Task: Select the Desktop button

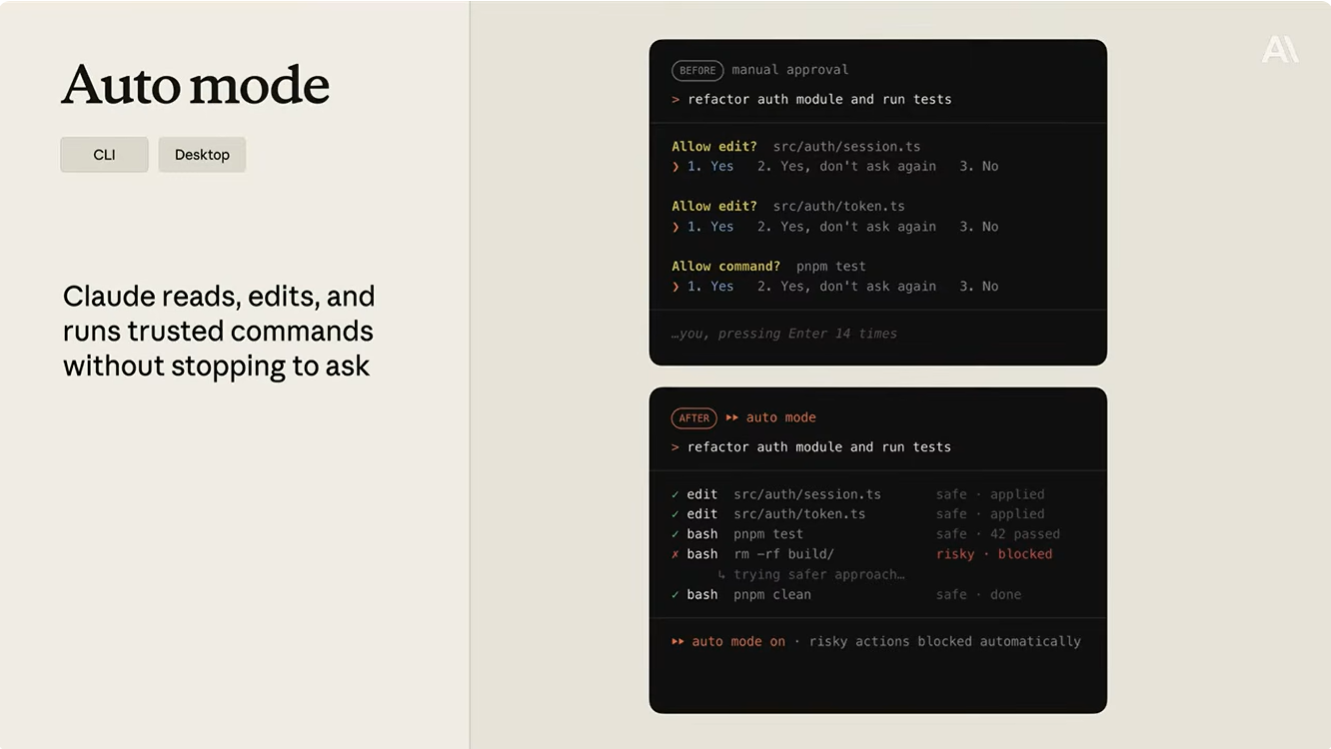Action: coord(202,155)
